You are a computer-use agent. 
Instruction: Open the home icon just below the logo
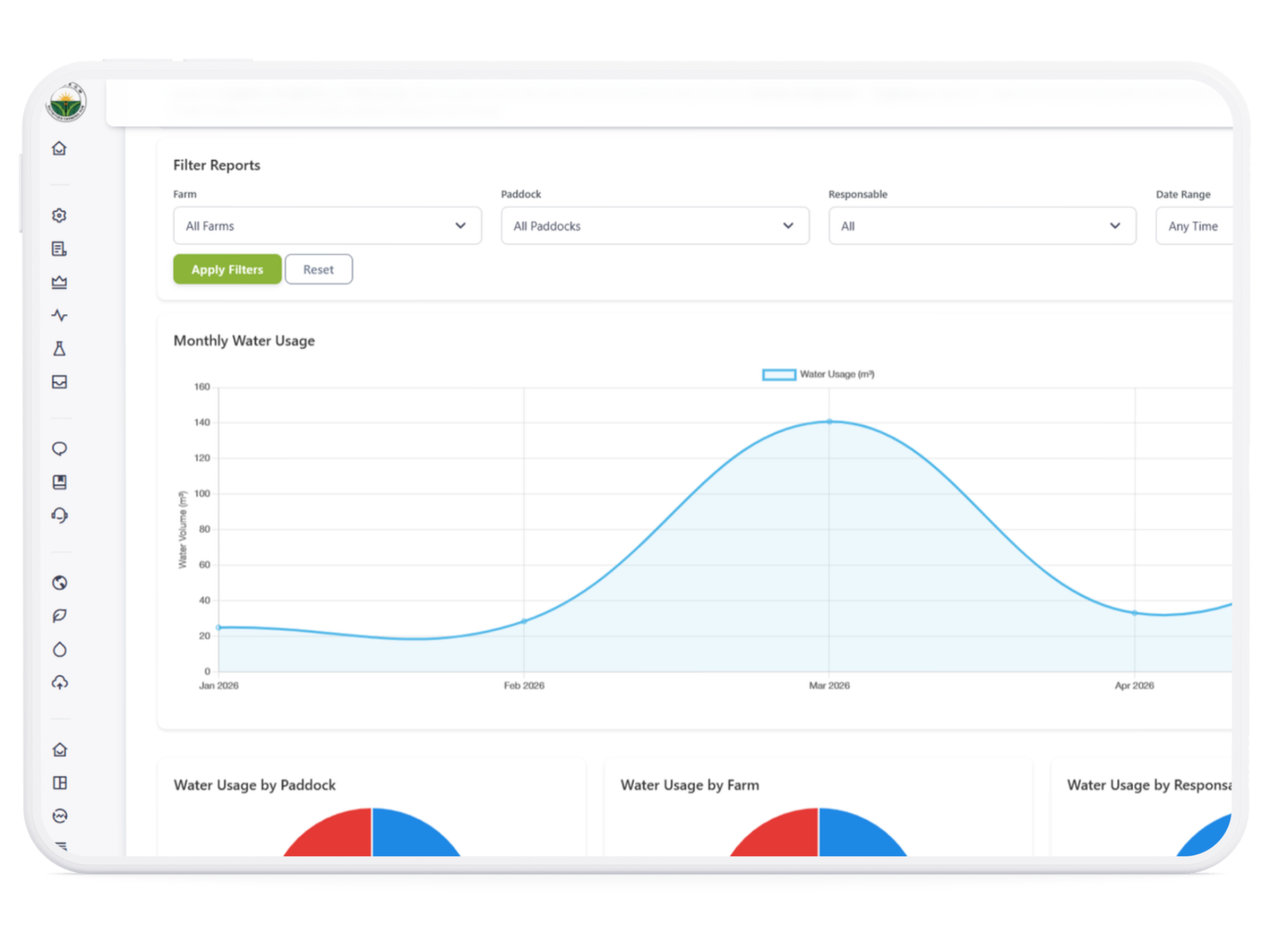pos(59,149)
